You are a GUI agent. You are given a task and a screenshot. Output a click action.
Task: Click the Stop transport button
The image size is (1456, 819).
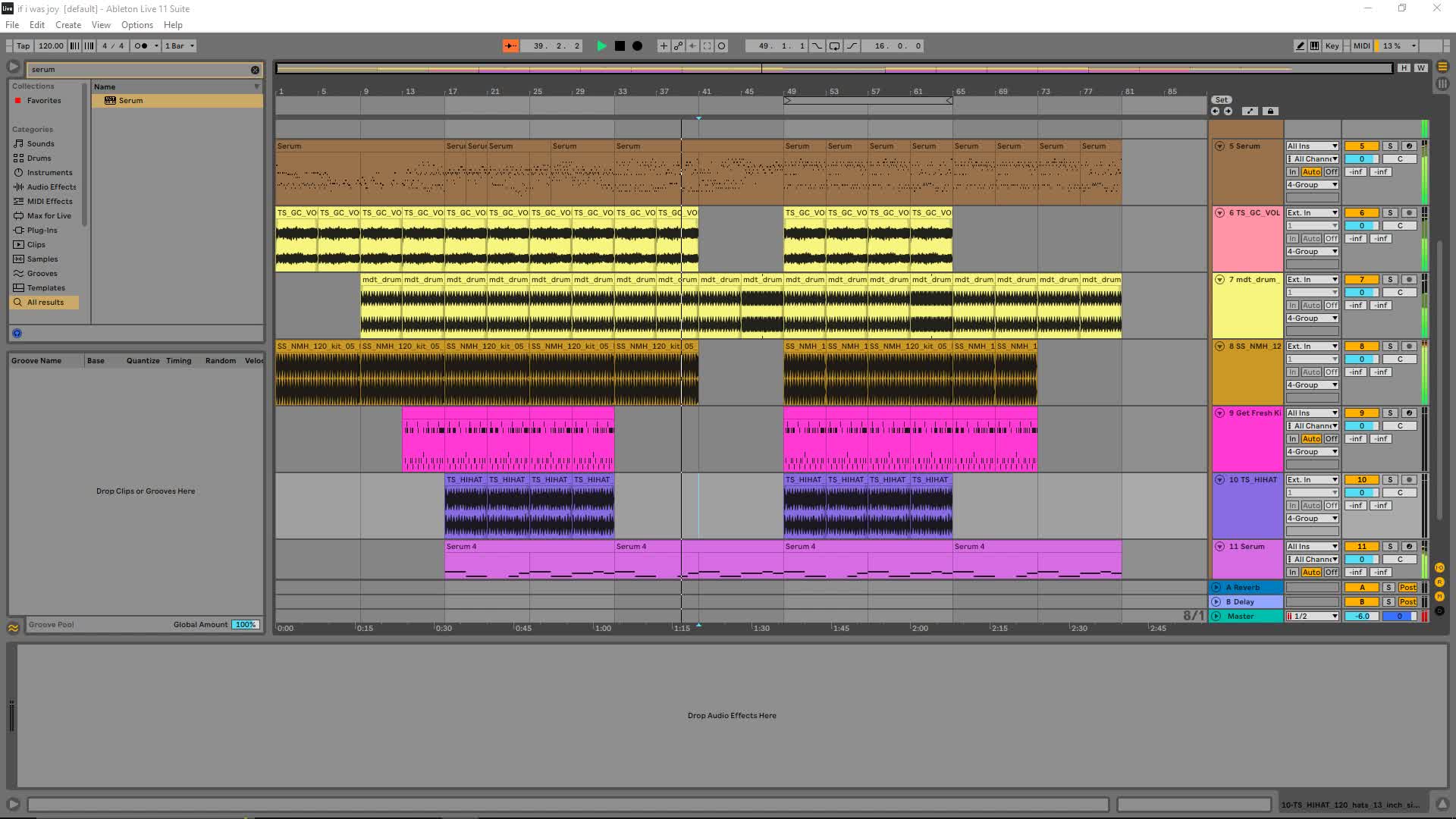[620, 45]
